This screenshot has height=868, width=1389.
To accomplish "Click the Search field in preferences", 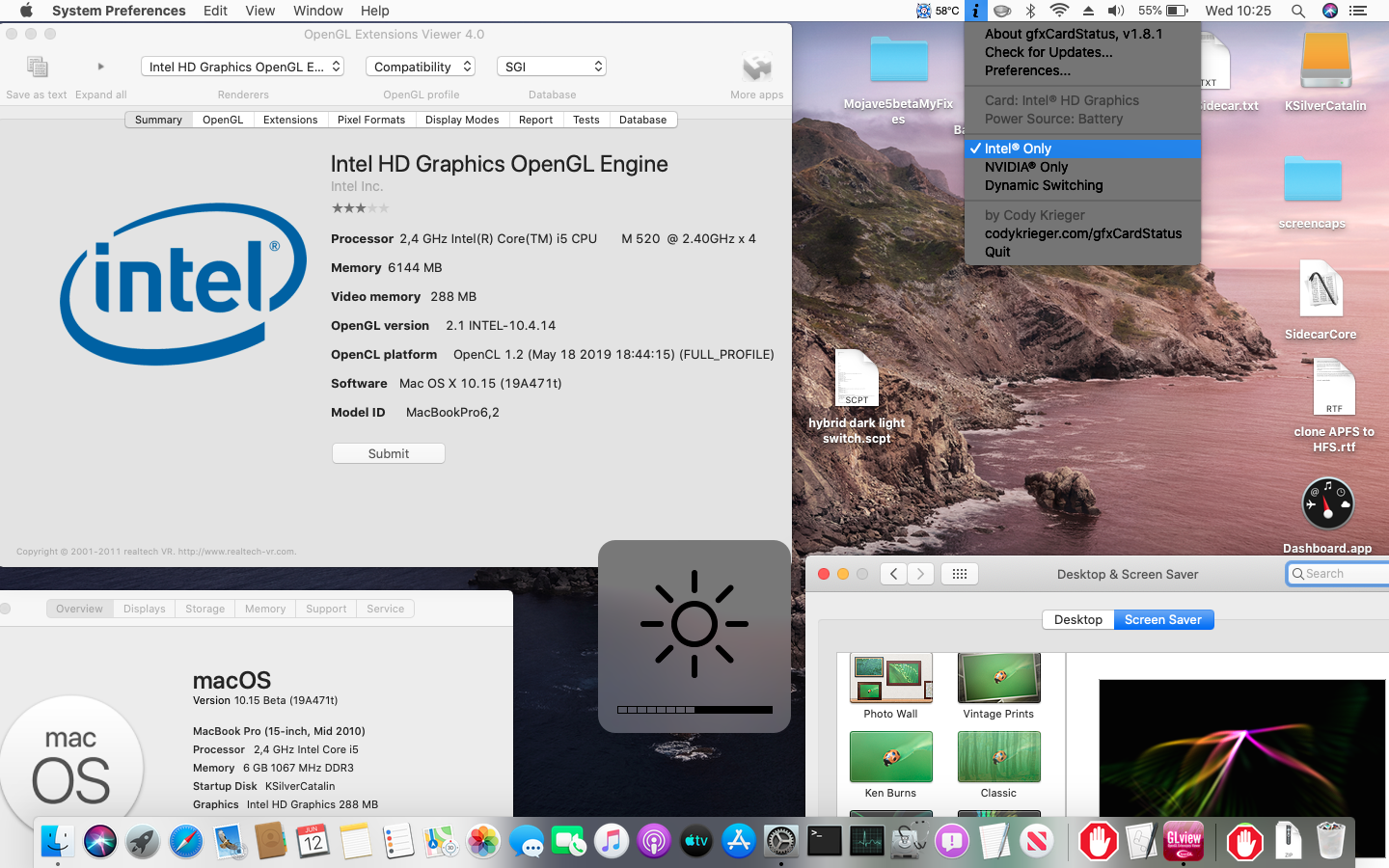I will tap(1339, 574).
